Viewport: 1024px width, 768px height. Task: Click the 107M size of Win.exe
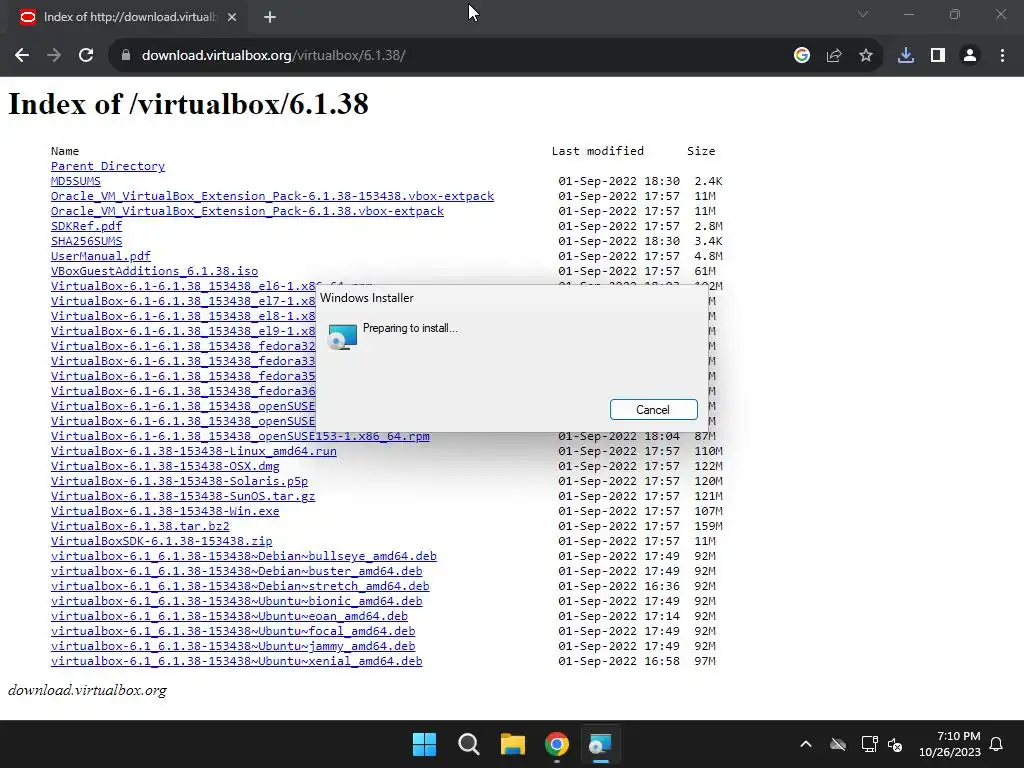[709, 511]
